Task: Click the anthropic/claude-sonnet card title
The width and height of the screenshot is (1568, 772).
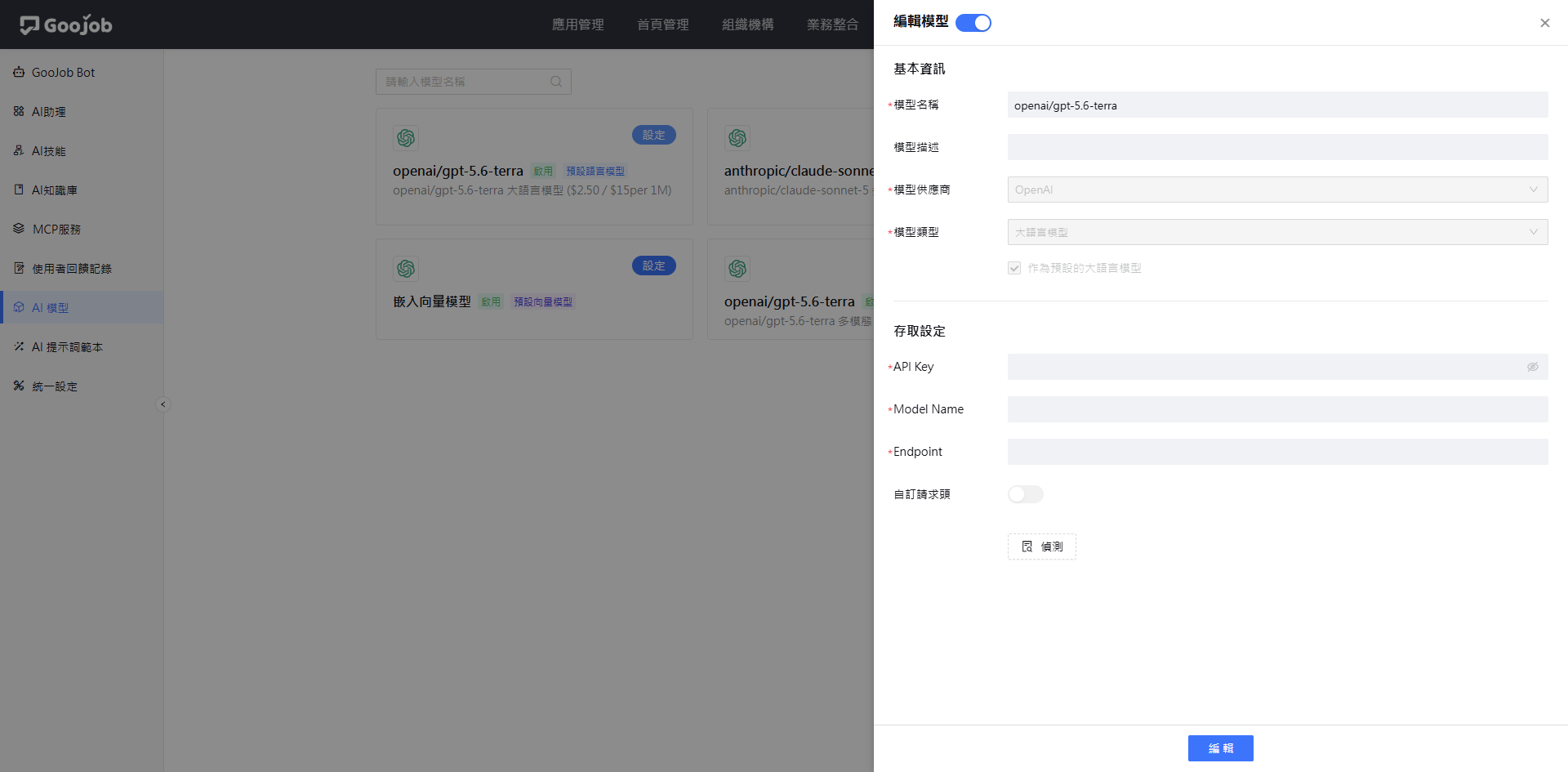Action: (x=799, y=171)
